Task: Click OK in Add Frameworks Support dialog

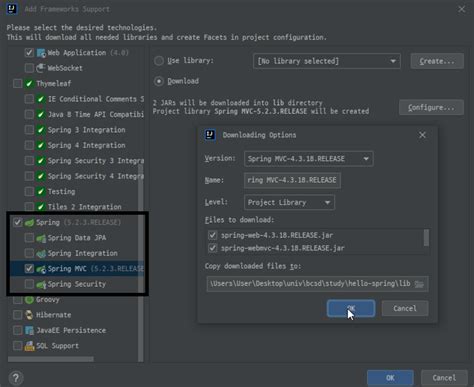Action: point(390,378)
